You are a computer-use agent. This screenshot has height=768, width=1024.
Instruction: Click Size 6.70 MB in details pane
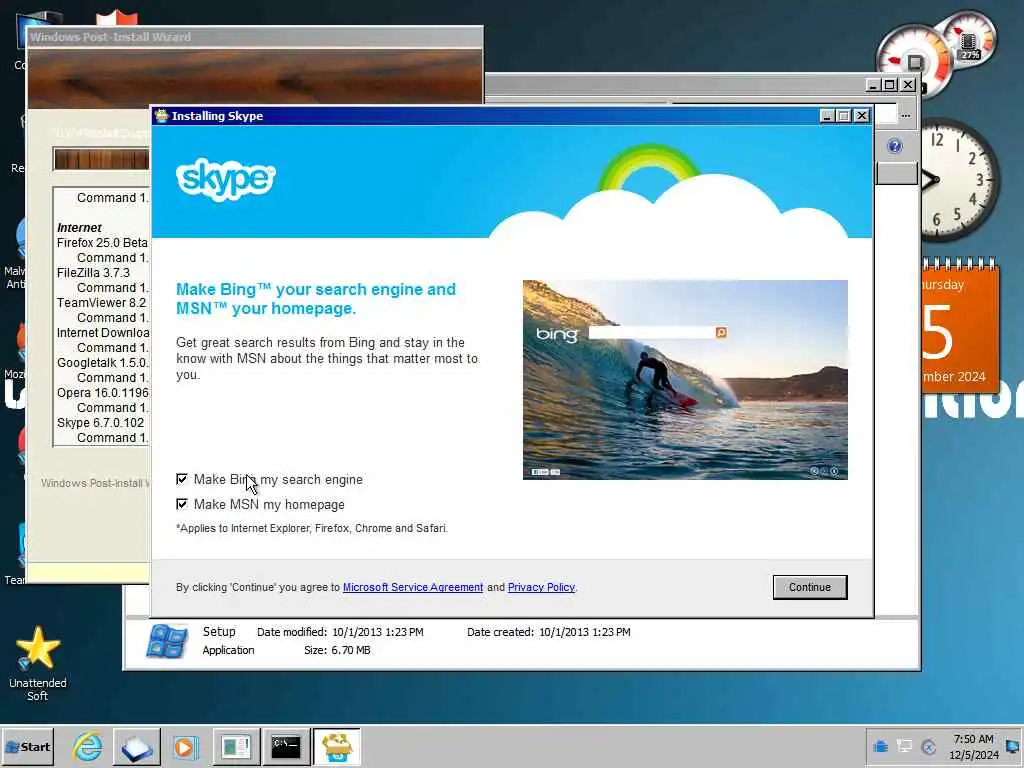[x=337, y=650]
